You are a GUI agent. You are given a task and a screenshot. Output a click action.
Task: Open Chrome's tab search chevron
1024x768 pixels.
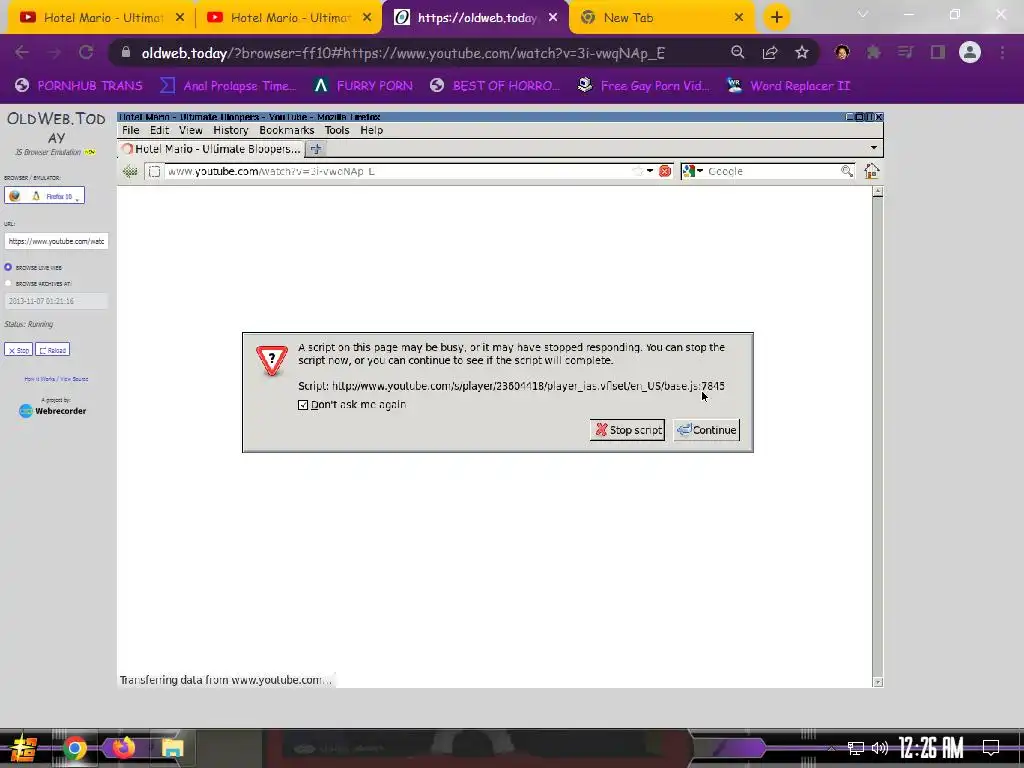tap(863, 14)
